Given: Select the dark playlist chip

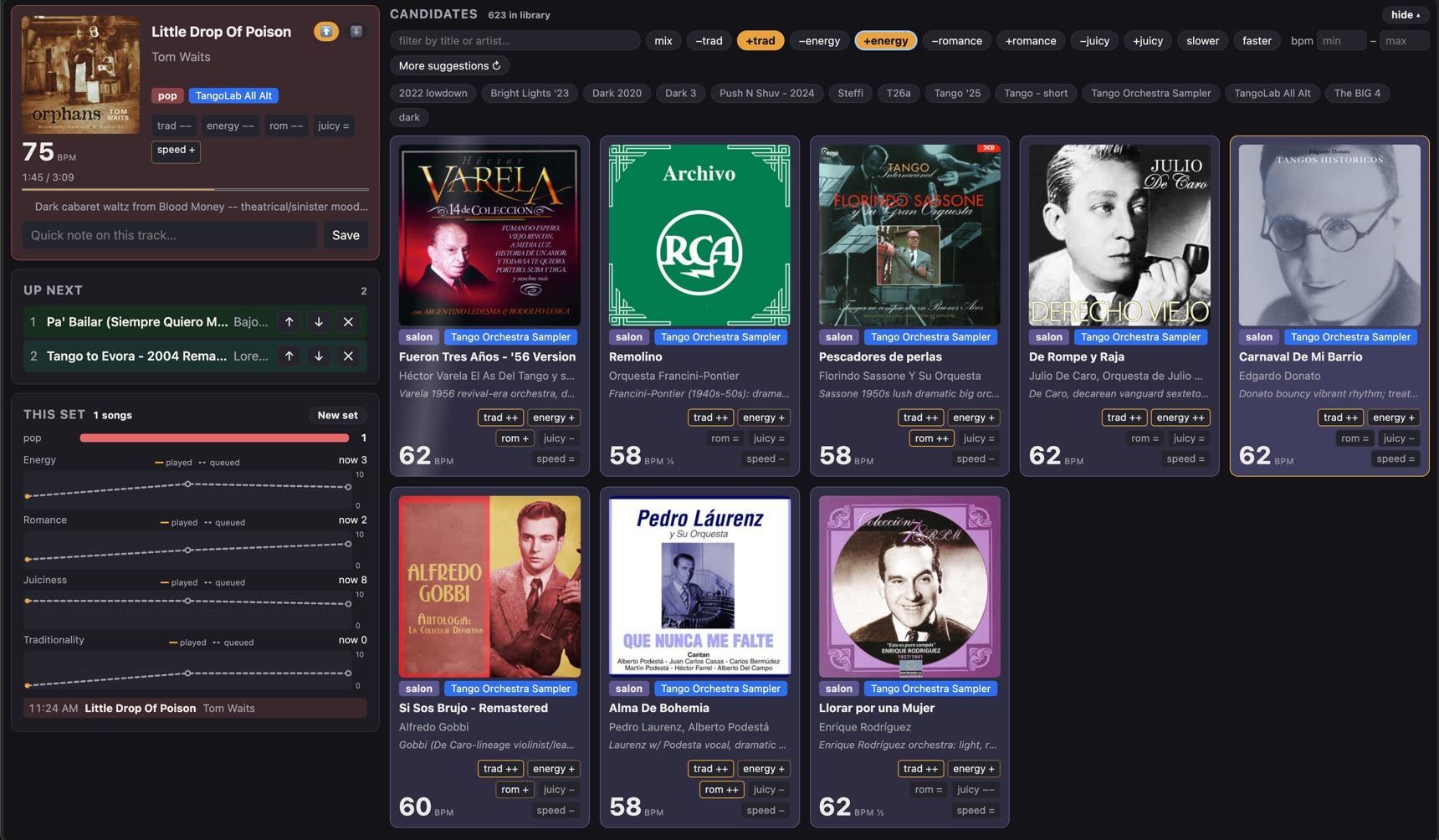Looking at the screenshot, I should click(409, 117).
